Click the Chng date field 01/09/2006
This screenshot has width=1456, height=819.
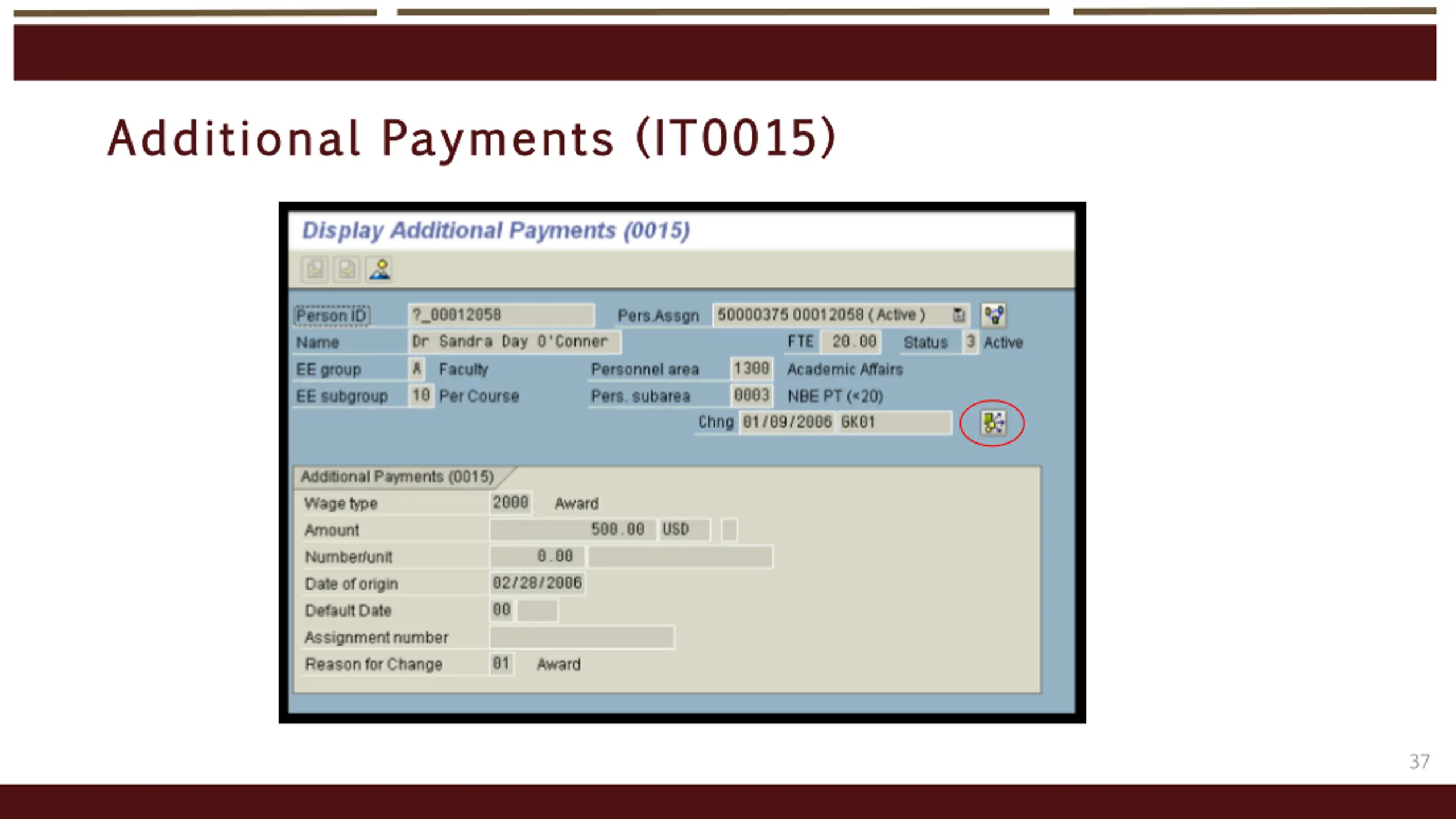[787, 423]
